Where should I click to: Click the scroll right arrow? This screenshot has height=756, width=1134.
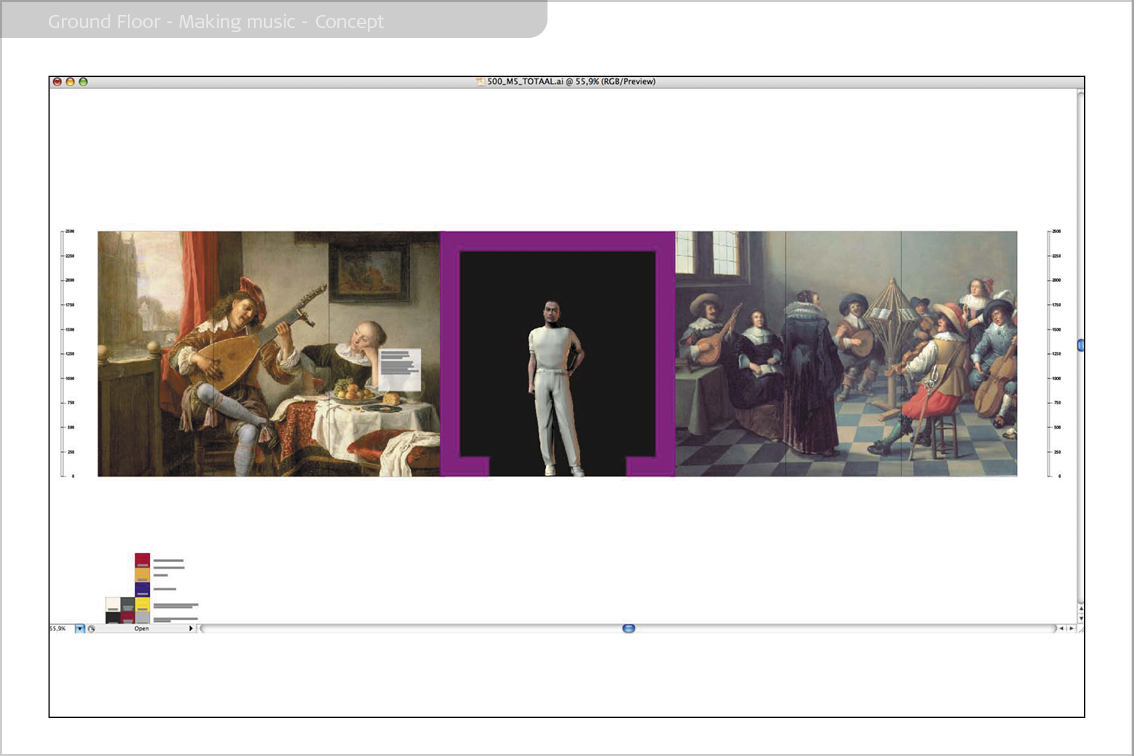pos(1072,629)
